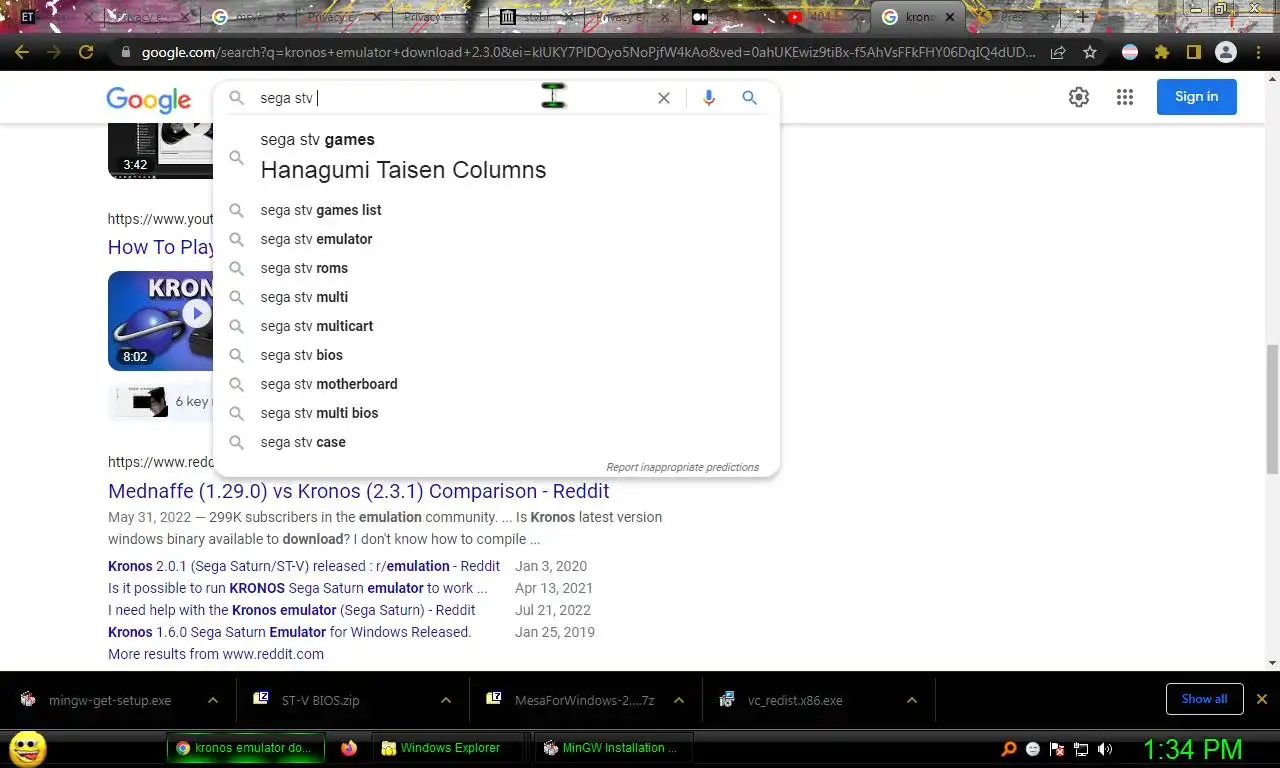Click the page vertical scrollbar thumb
1280x768 pixels.
pyautogui.click(x=1272, y=408)
